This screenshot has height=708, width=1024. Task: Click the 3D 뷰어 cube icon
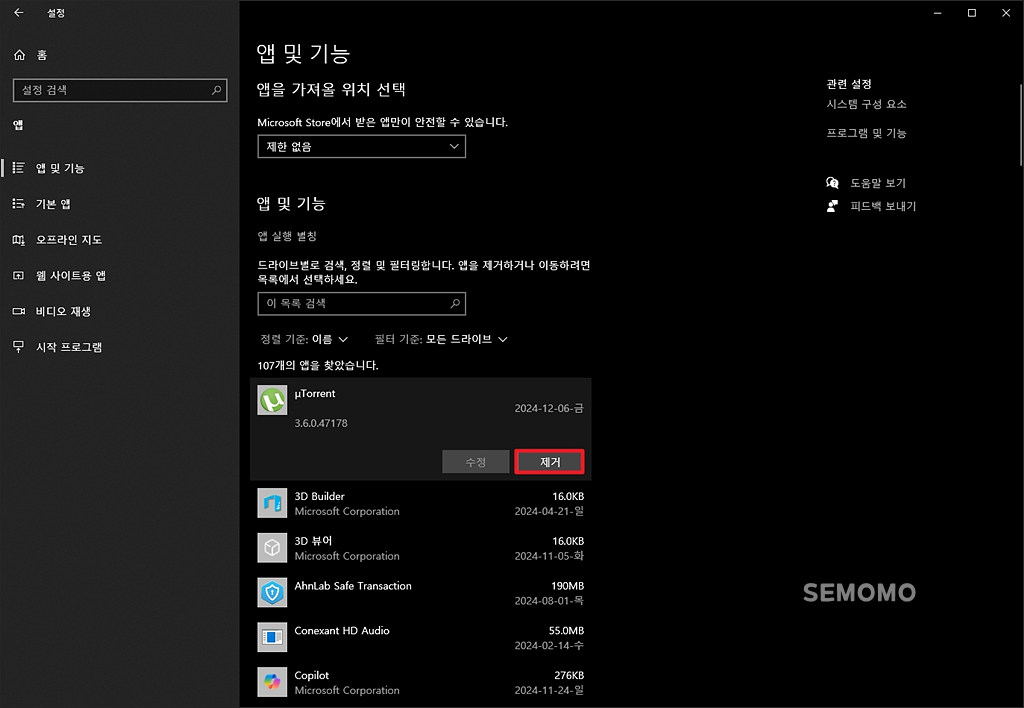[272, 547]
